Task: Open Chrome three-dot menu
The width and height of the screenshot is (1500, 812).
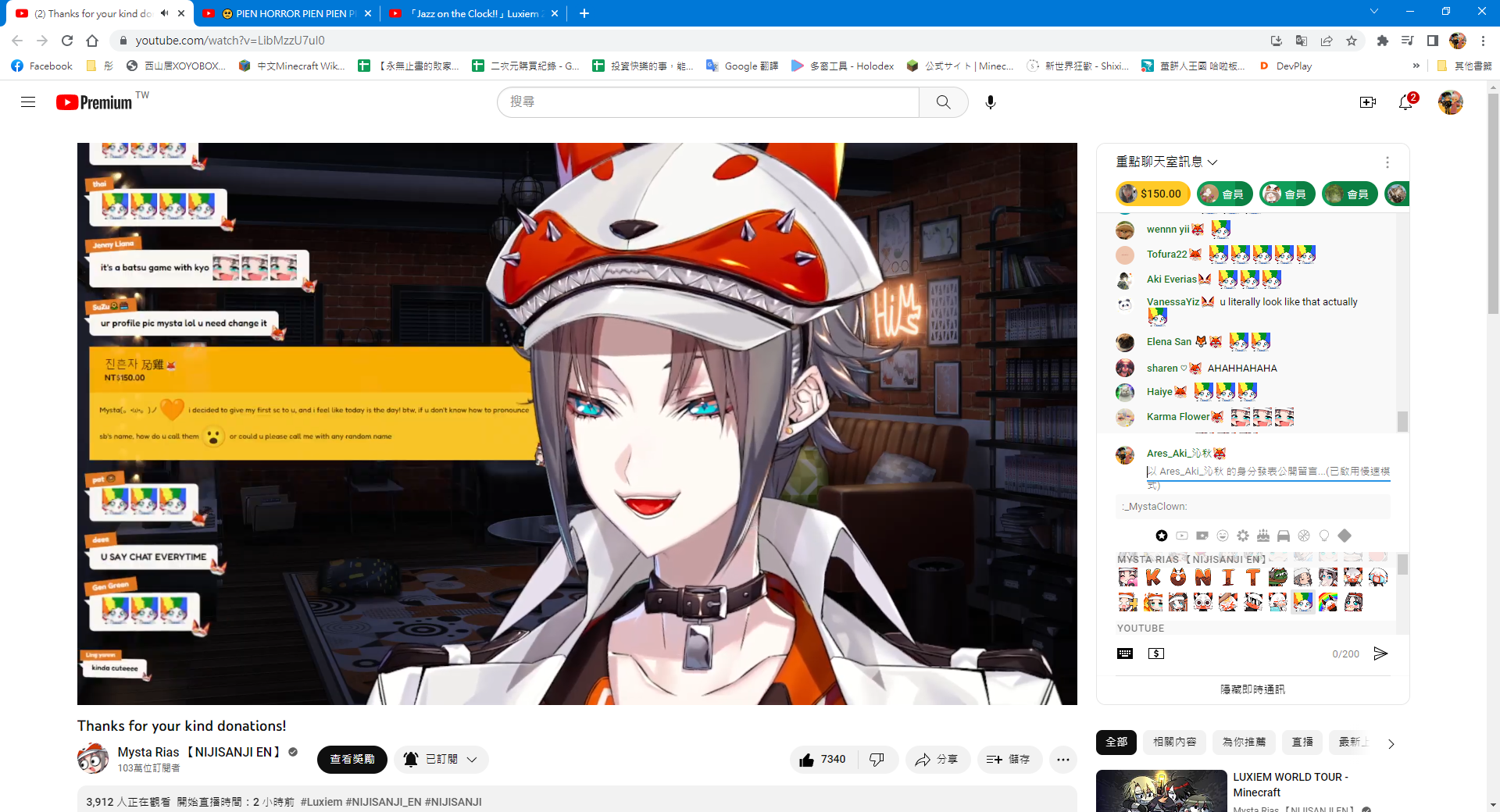Action: 1483,41
